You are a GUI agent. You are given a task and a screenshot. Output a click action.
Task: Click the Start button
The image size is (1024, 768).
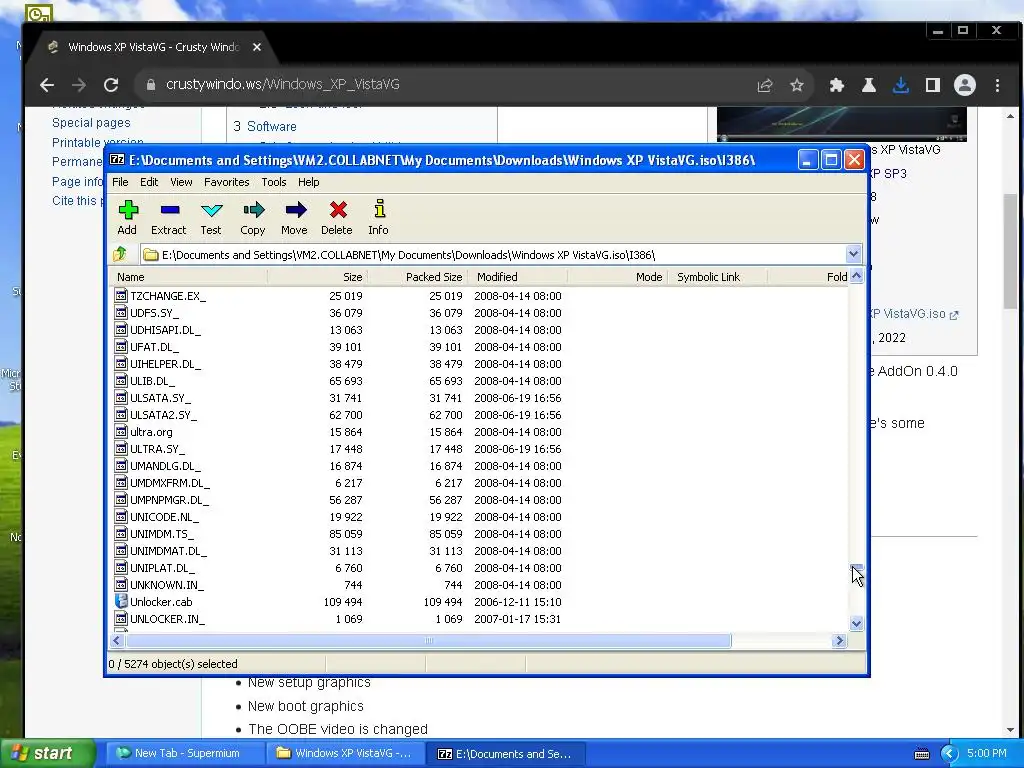click(x=48, y=753)
